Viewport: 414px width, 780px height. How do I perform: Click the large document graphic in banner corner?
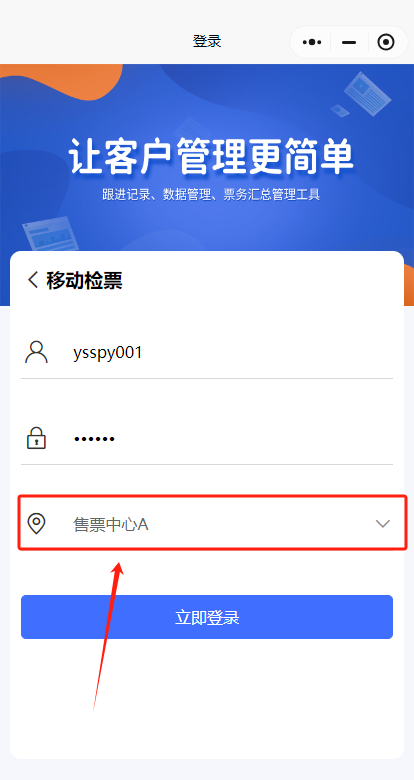367,94
